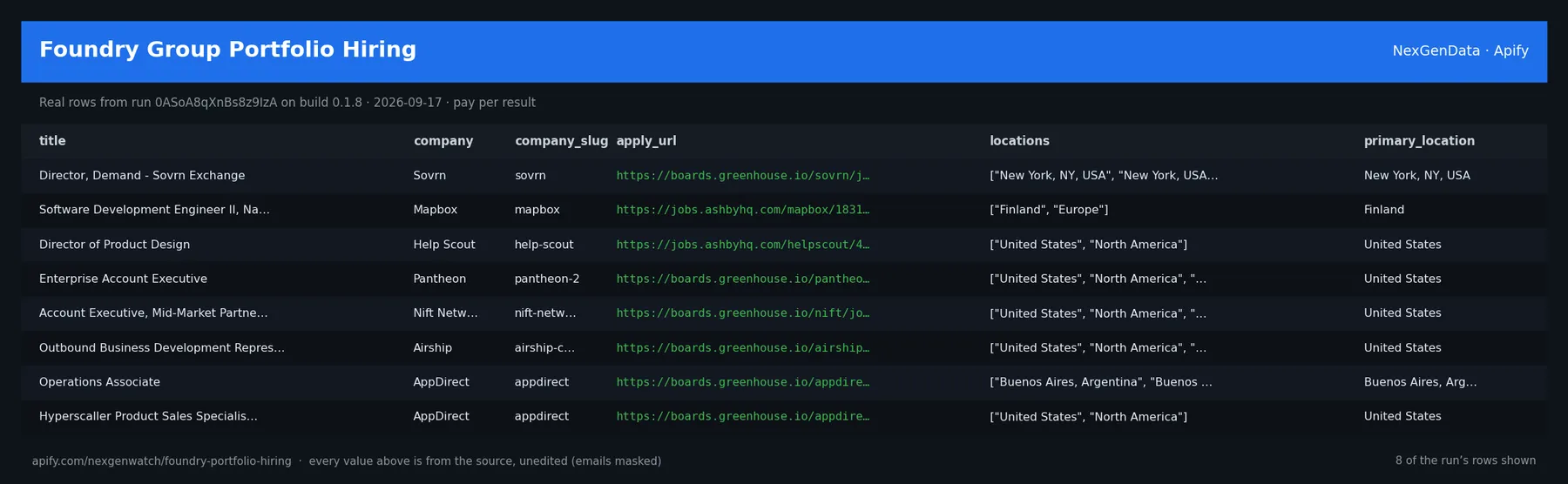Select 'Outbound Business Development' title cell
The height and width of the screenshot is (484, 1568).
(162, 347)
